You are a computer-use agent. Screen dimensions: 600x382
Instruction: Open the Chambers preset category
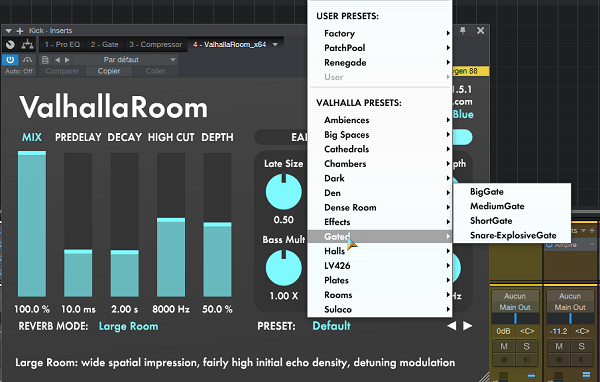[x=380, y=164]
